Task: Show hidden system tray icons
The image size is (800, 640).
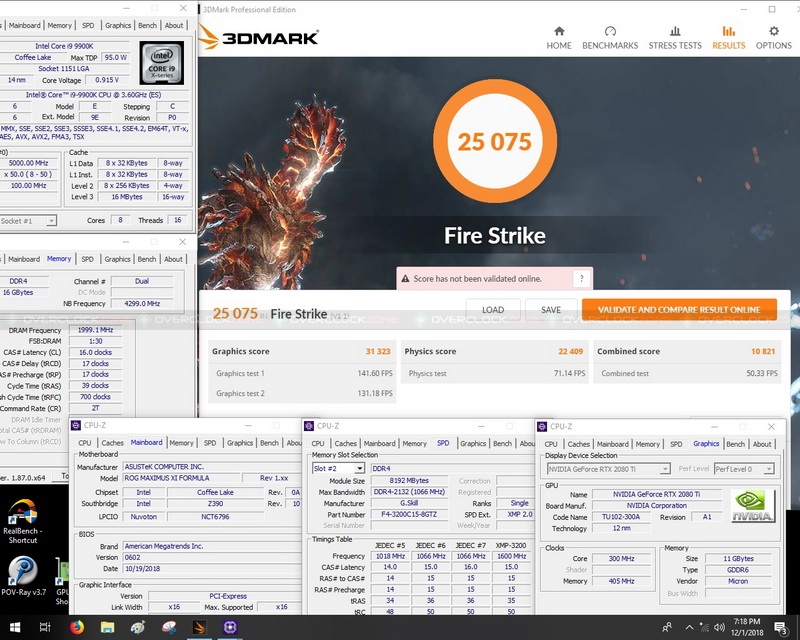Action: tap(689, 627)
